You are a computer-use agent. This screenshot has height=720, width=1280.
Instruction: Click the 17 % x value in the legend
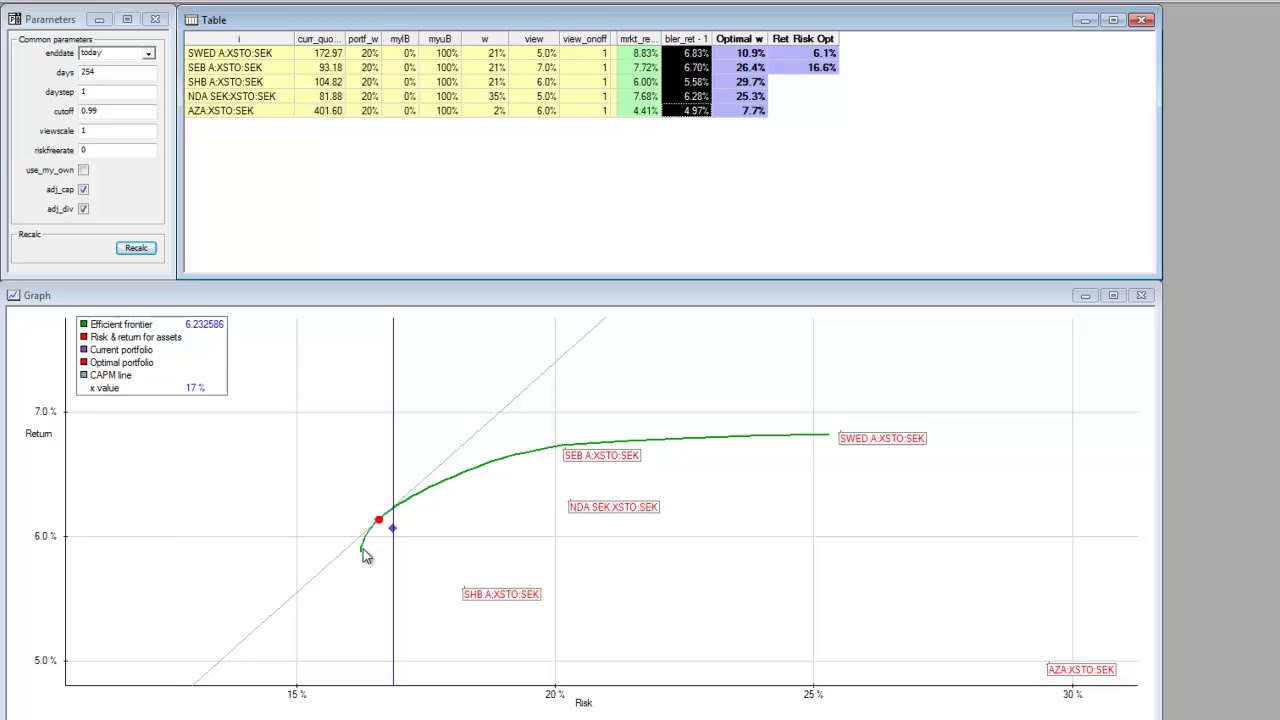click(x=195, y=388)
